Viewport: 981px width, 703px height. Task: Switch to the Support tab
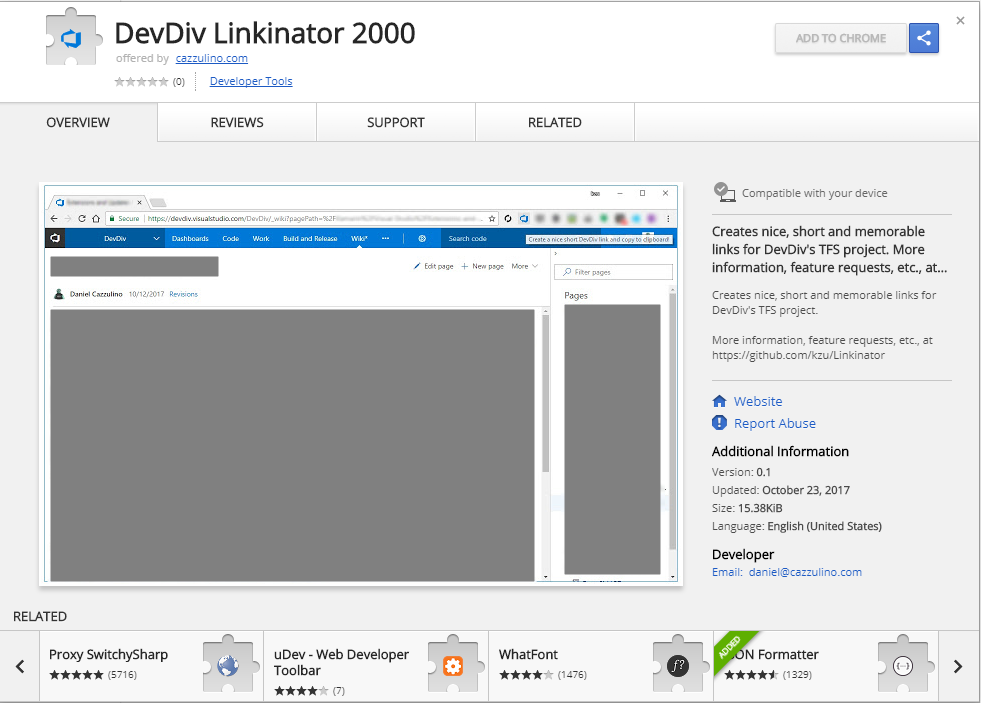click(x=395, y=123)
